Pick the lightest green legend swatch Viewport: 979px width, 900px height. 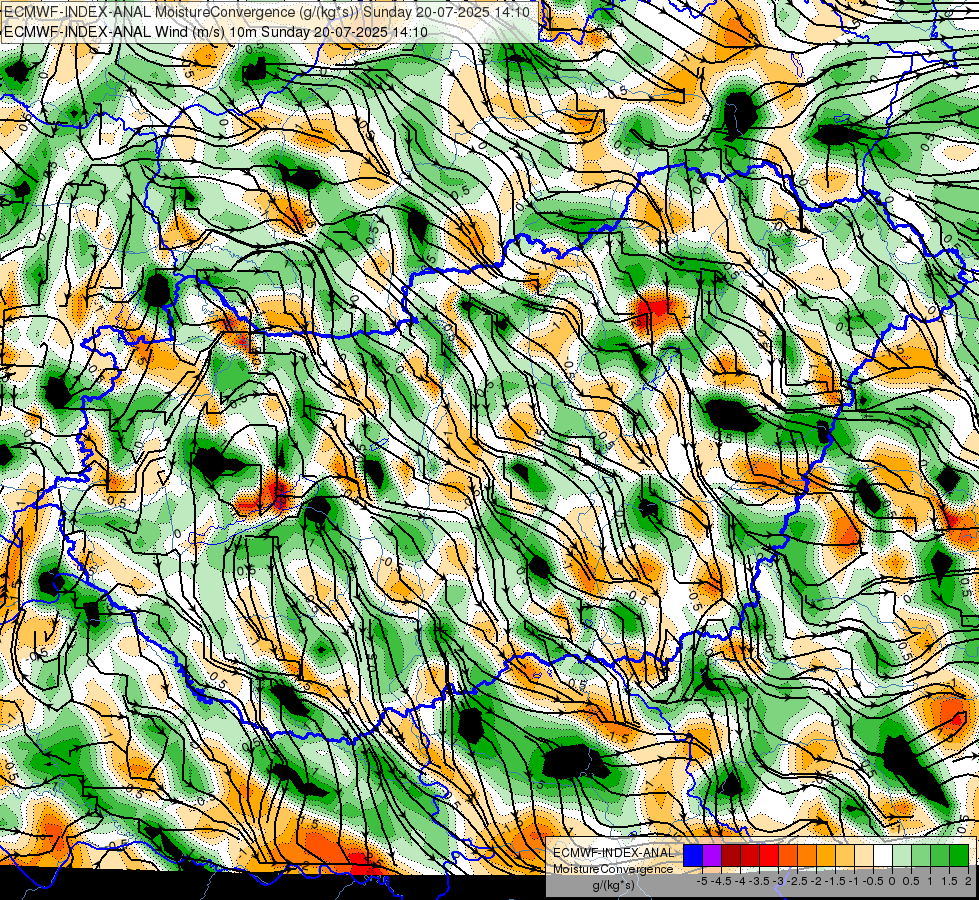click(x=902, y=855)
